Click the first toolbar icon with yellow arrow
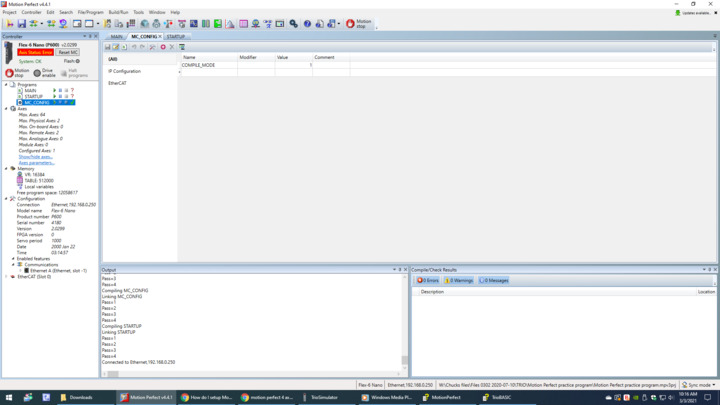The width and height of the screenshot is (720, 405). point(10,23)
